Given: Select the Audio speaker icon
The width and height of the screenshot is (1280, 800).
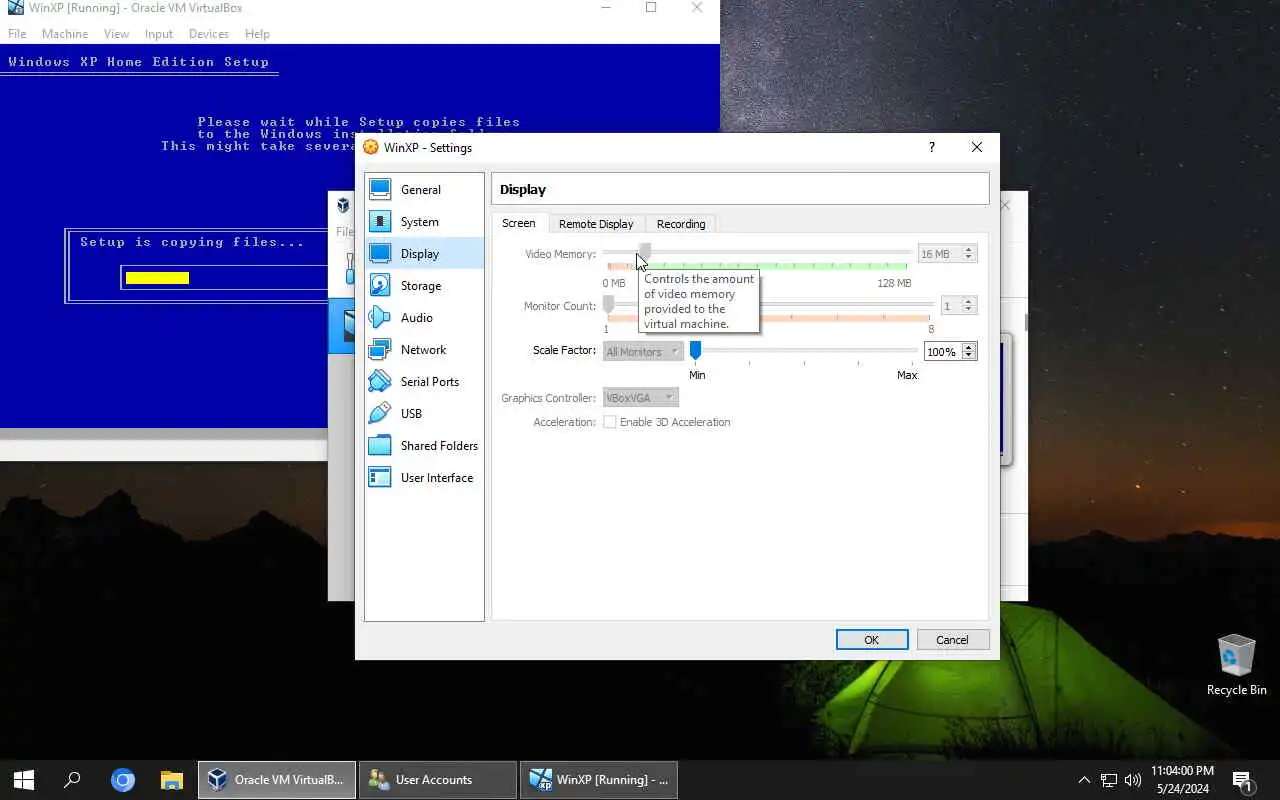Looking at the screenshot, I should (380, 318).
